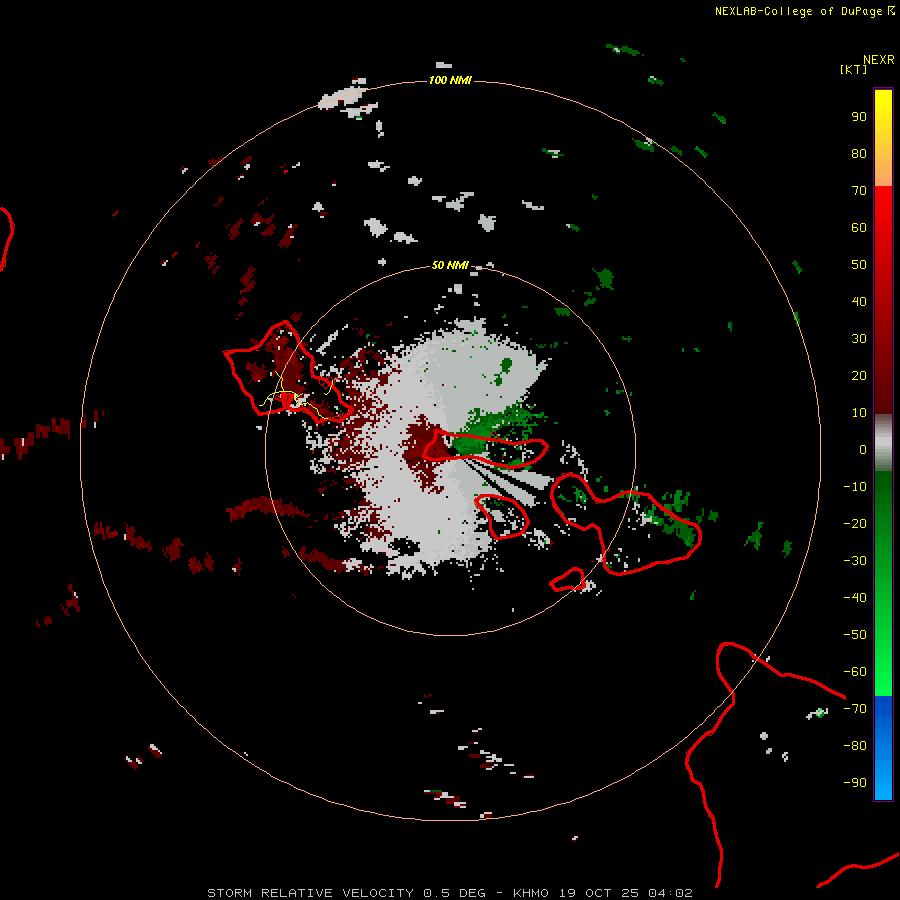The width and height of the screenshot is (900, 900).
Task: Click the 50 value on velocity scale
Action: pos(859,265)
